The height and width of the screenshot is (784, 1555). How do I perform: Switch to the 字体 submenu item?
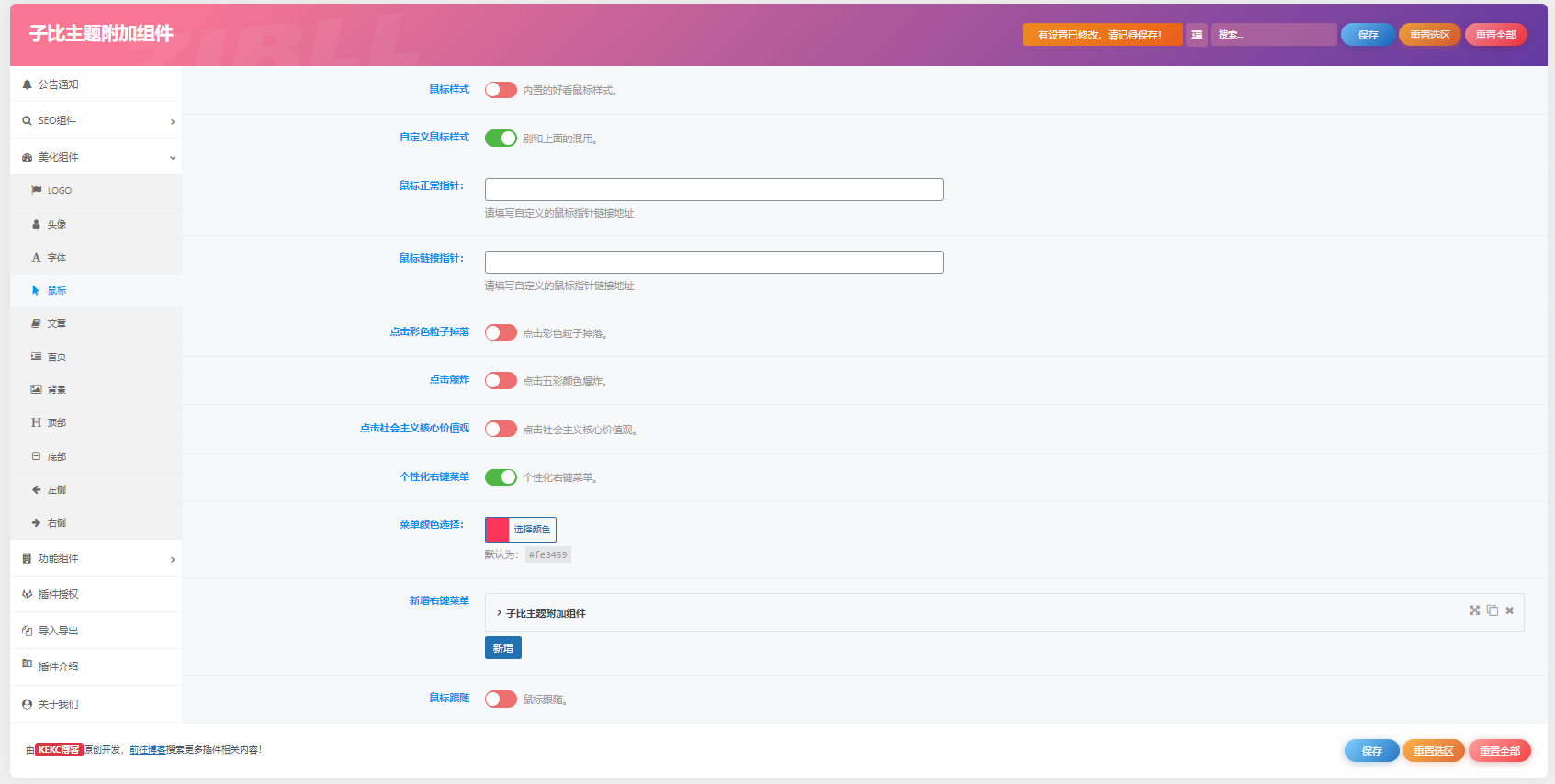click(57, 258)
